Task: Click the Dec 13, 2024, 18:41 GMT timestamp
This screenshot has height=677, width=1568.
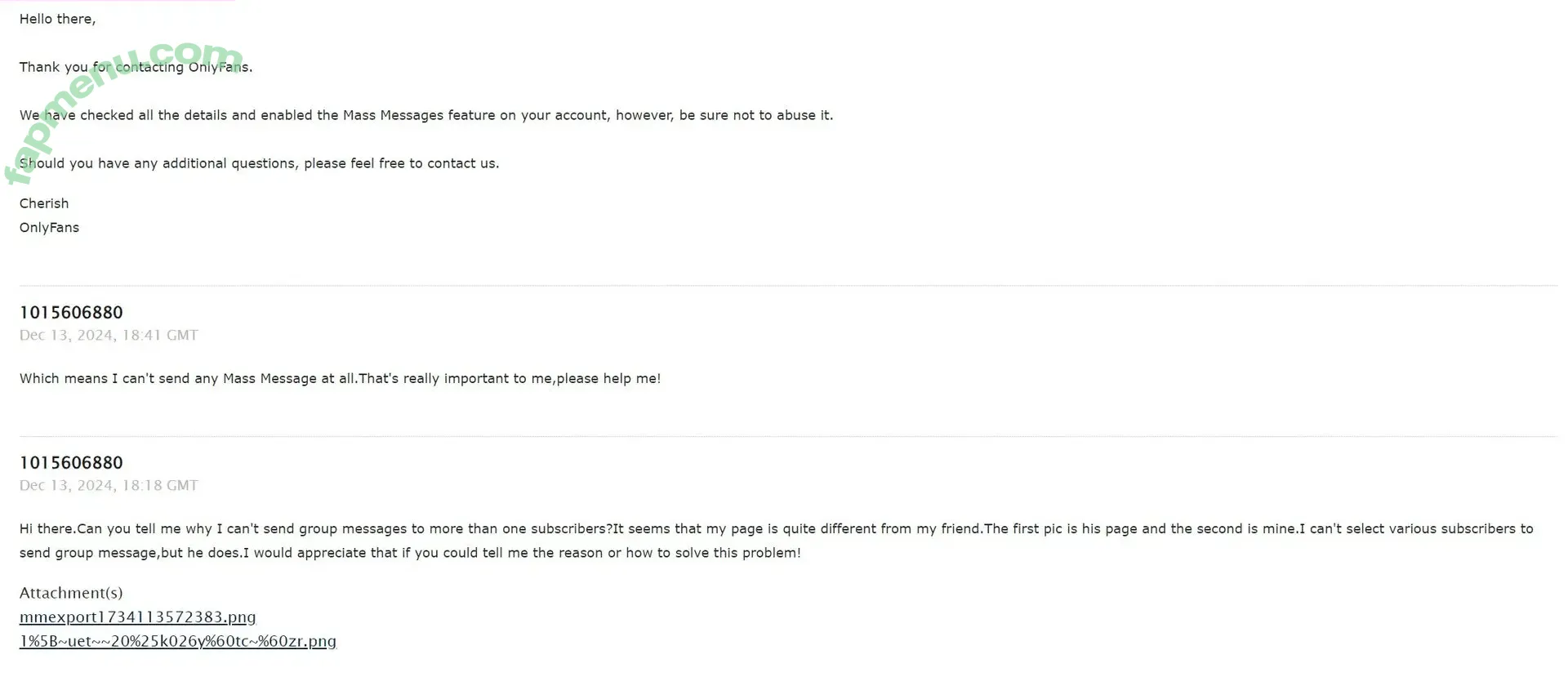Action: [x=109, y=335]
